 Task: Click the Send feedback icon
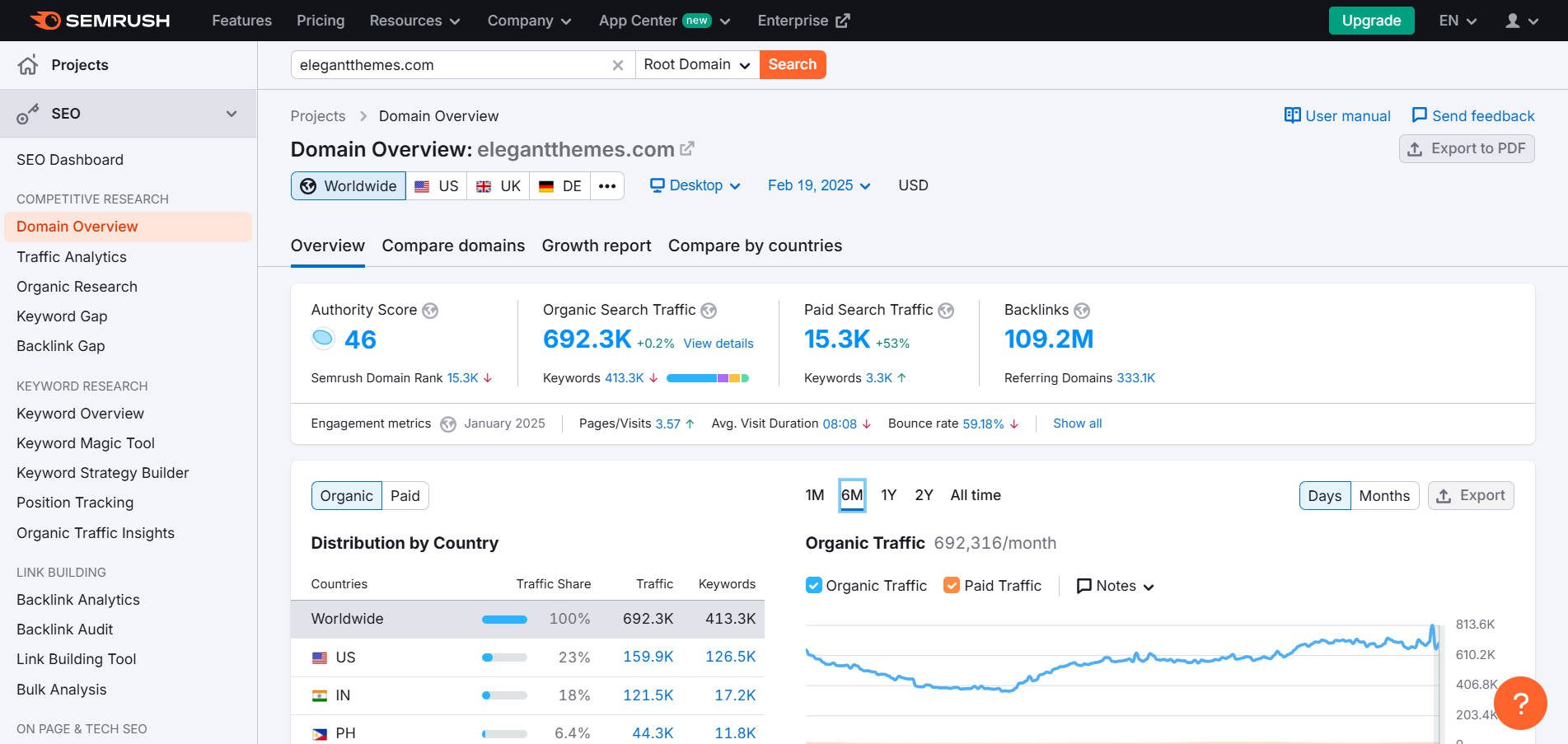click(1420, 115)
